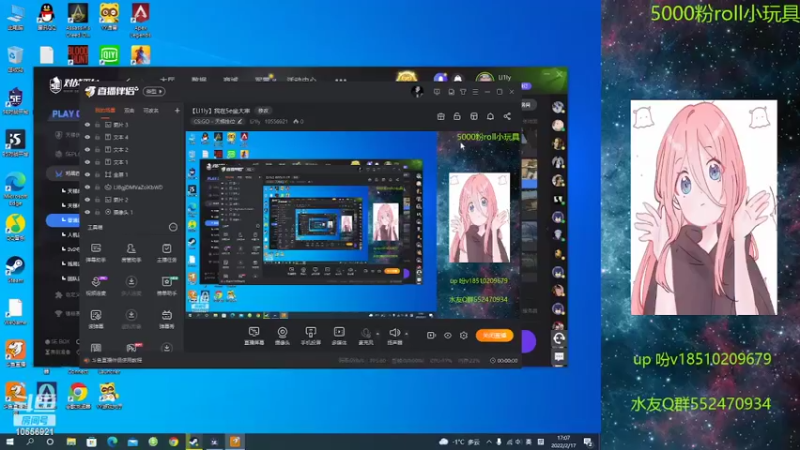
Task: Open the notification bell above the preview
Action: tap(490, 116)
